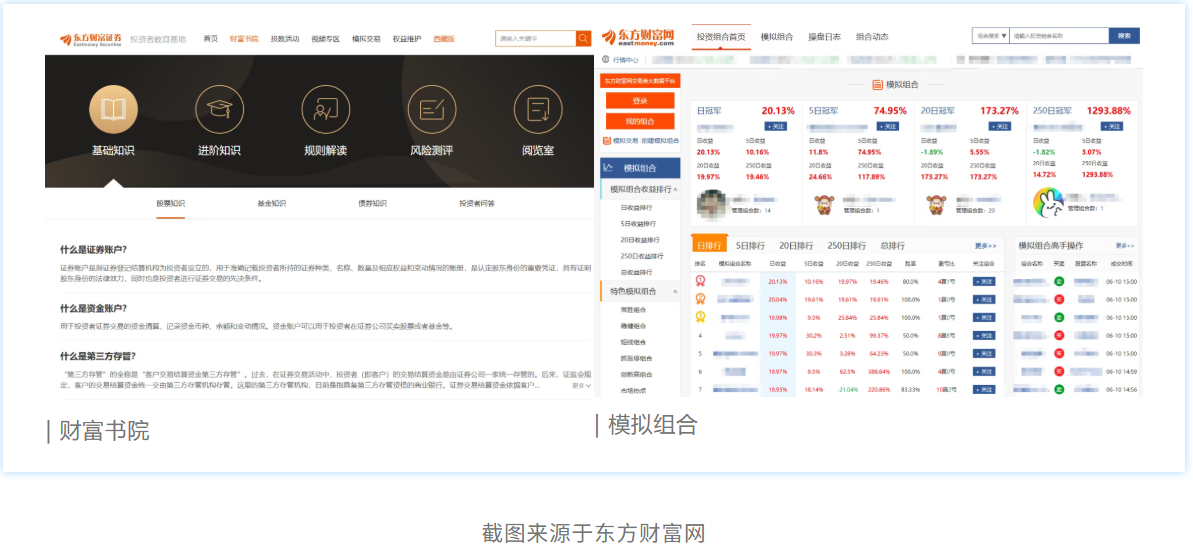Open 更多>> in 模拟组合高手操作 panel

pos(1125,246)
